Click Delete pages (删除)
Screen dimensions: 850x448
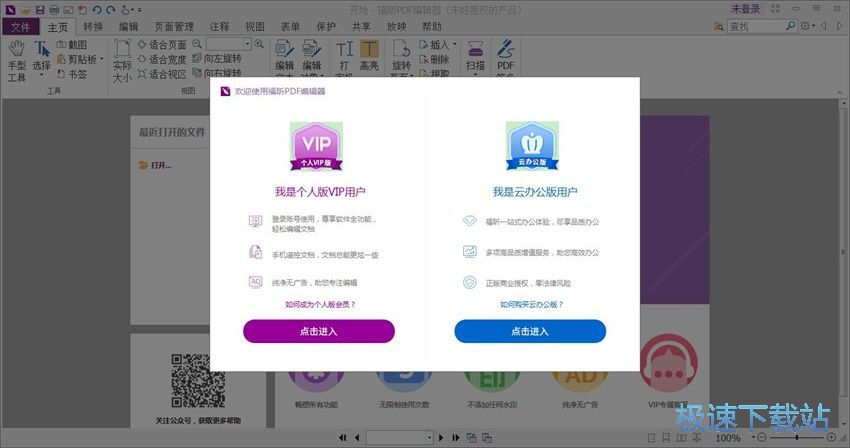[434, 60]
